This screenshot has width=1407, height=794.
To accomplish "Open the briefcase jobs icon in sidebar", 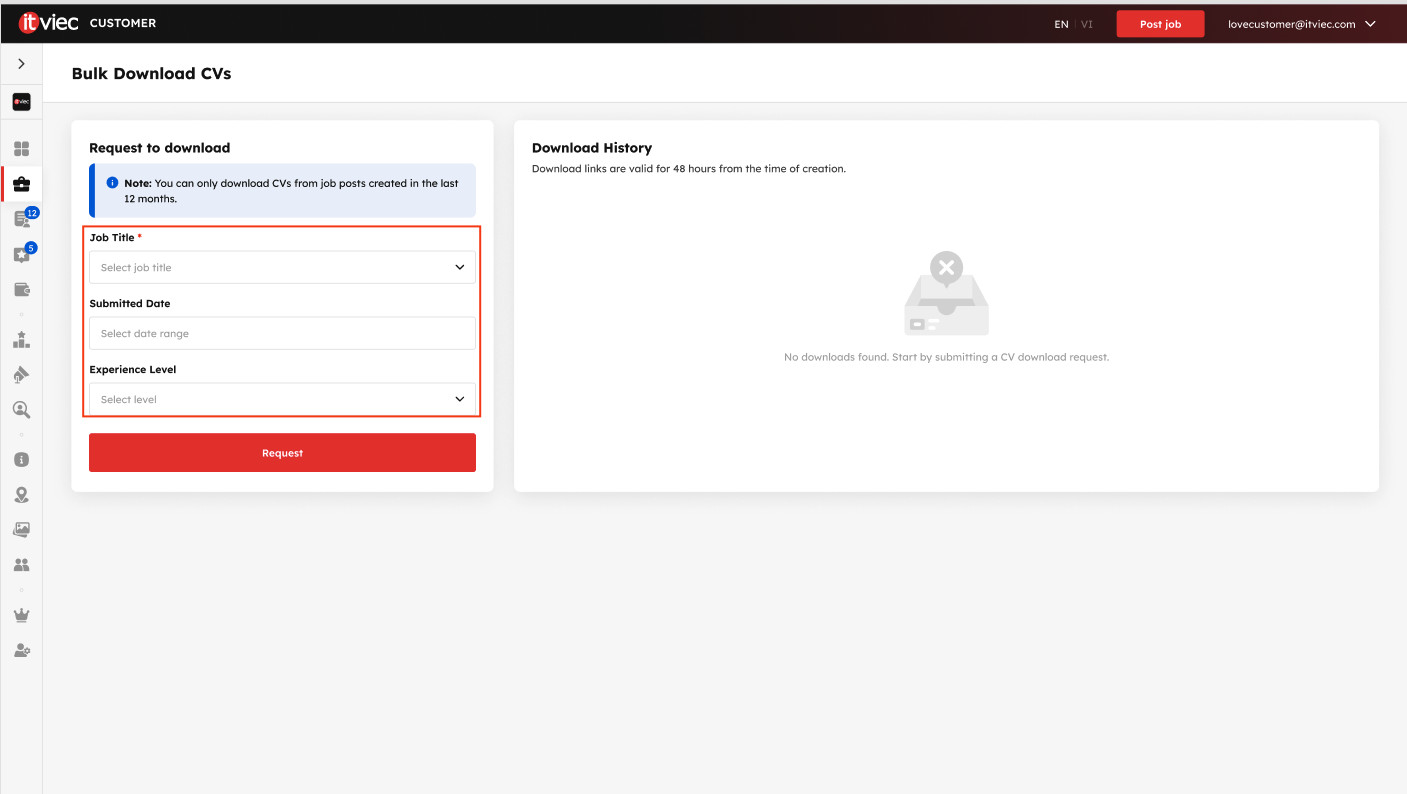I will click(21, 184).
